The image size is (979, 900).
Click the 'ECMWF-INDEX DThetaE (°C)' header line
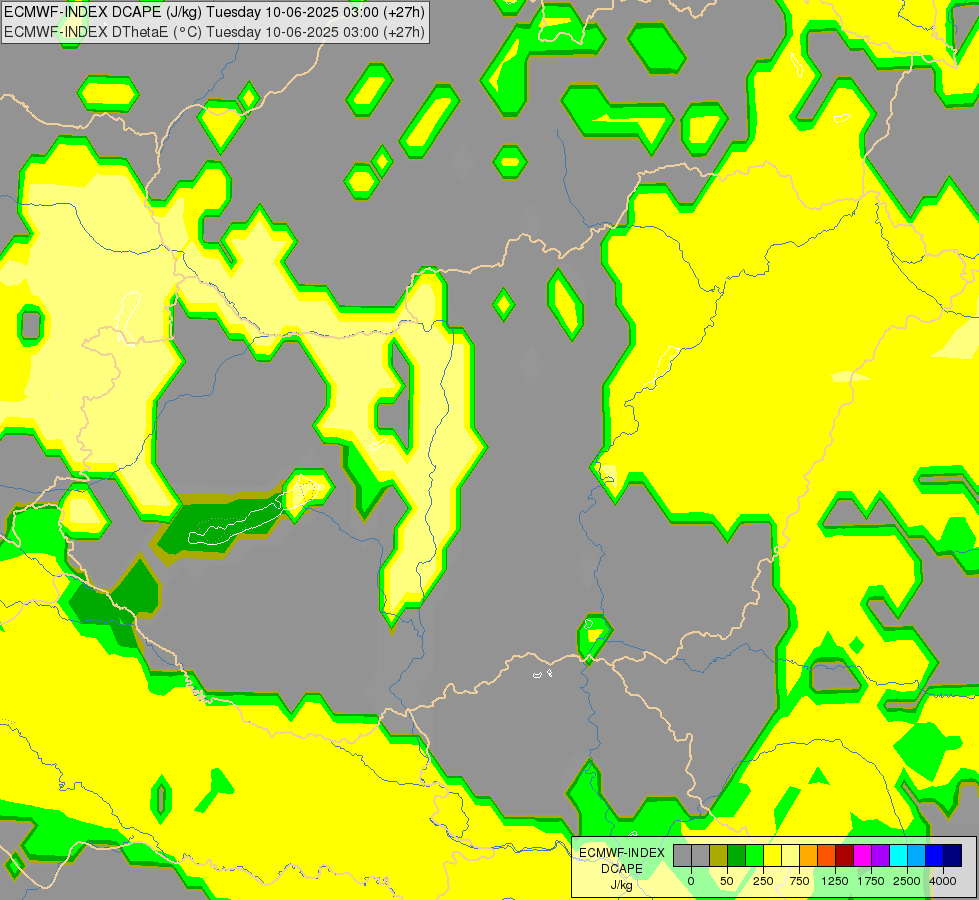point(214,32)
